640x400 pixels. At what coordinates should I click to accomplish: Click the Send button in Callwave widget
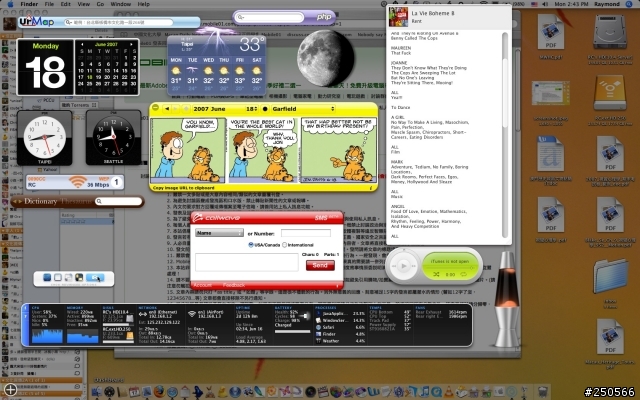tap(320, 265)
